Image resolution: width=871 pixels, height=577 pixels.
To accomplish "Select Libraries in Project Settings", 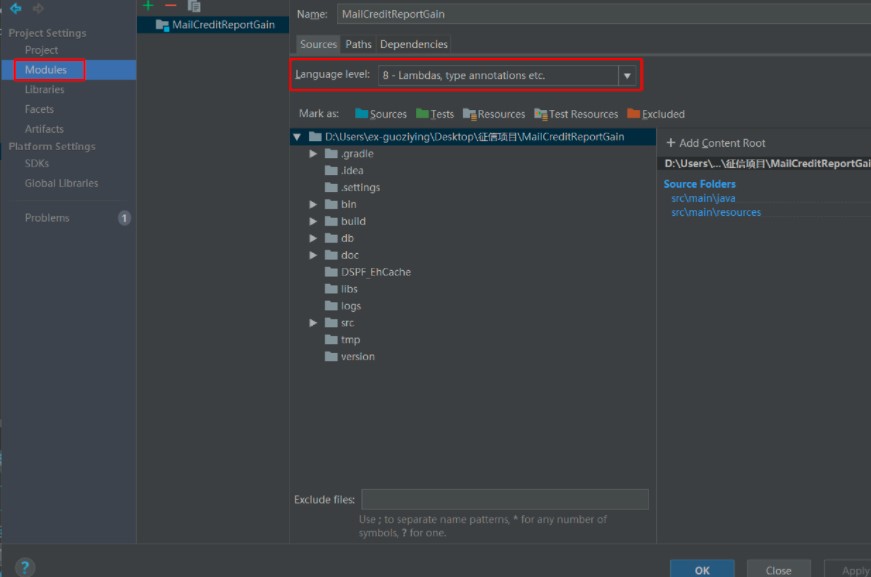I will tap(44, 90).
